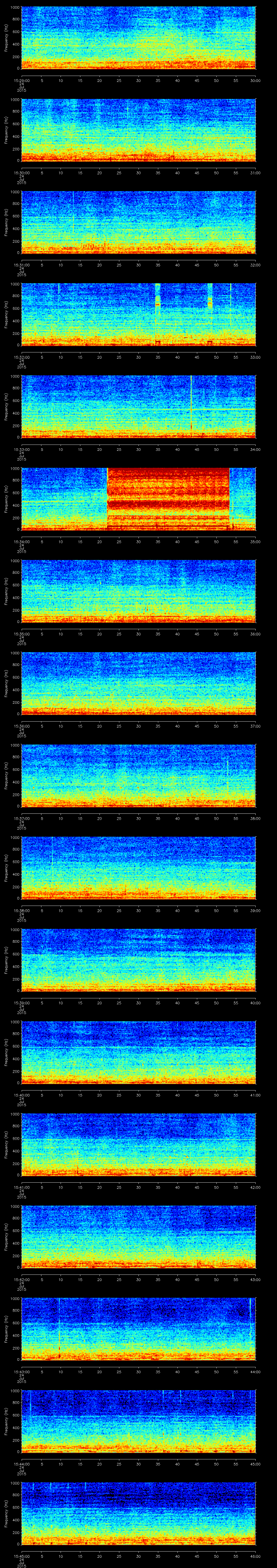277x1568 pixels.
Task: Click the 15:38:00 start time label
Action: pos(21,910)
